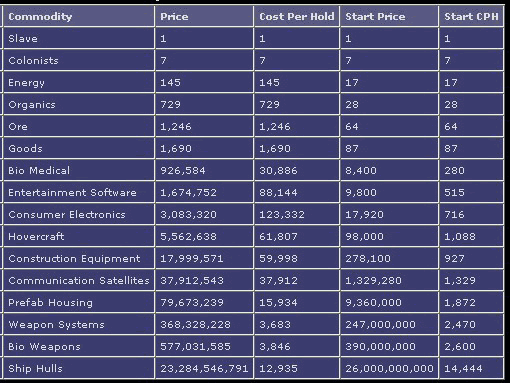
Task: Click the Energy commodity name
Action: [x=26, y=83]
